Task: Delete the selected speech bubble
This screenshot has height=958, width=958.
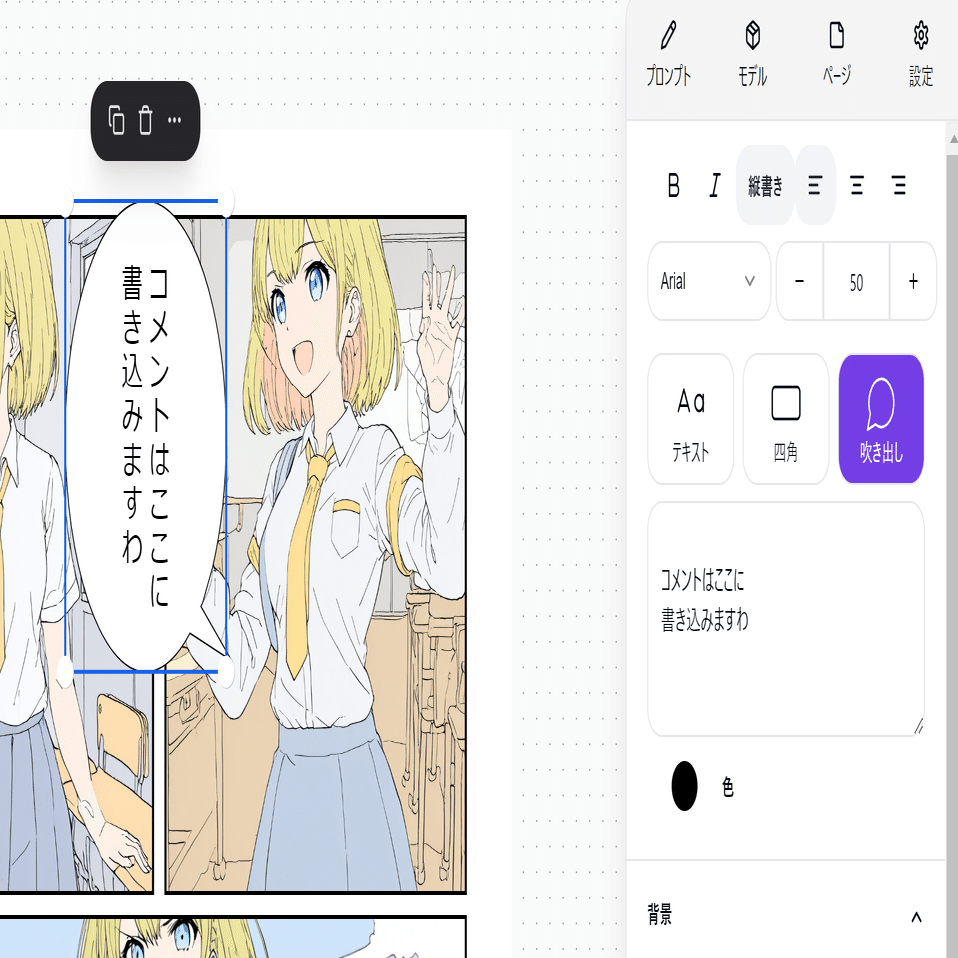Action: tap(145, 120)
